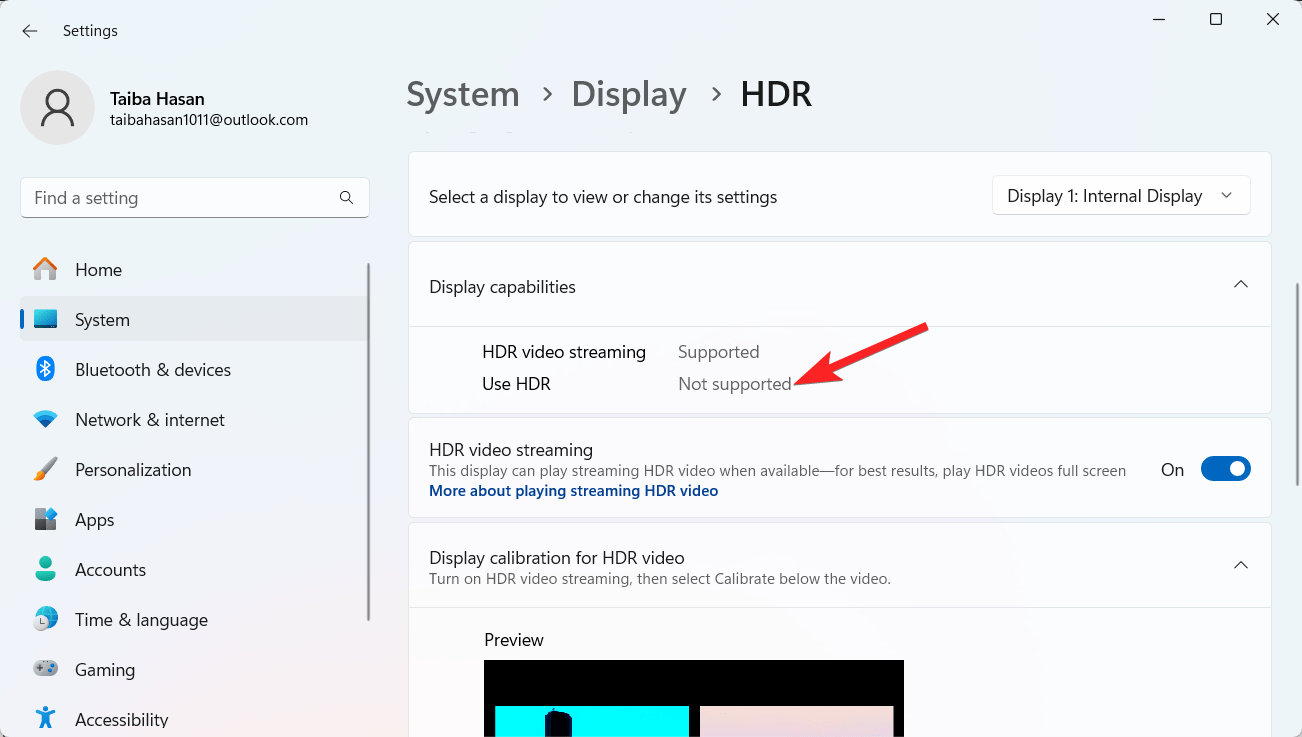Open the Display 1: Internal Display dropdown
1302x737 pixels.
(x=1120, y=195)
